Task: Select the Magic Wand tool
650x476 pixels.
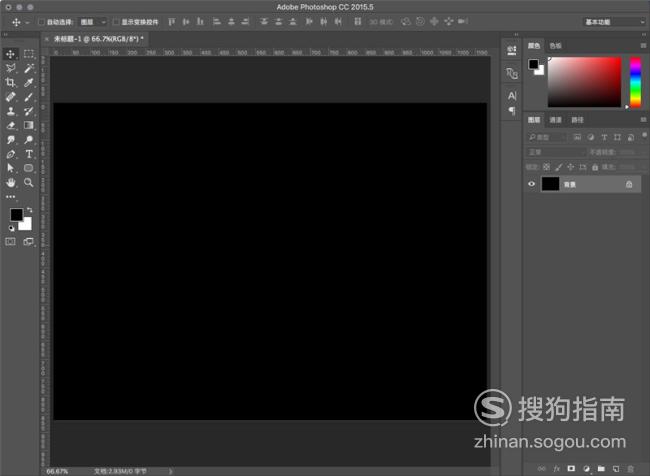Action: 29,68
